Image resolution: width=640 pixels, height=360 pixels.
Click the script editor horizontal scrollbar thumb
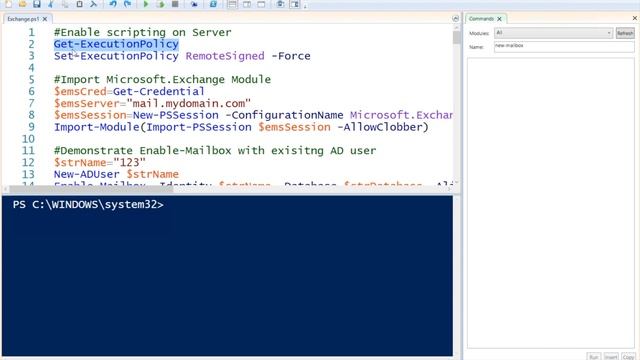pos(91,189)
